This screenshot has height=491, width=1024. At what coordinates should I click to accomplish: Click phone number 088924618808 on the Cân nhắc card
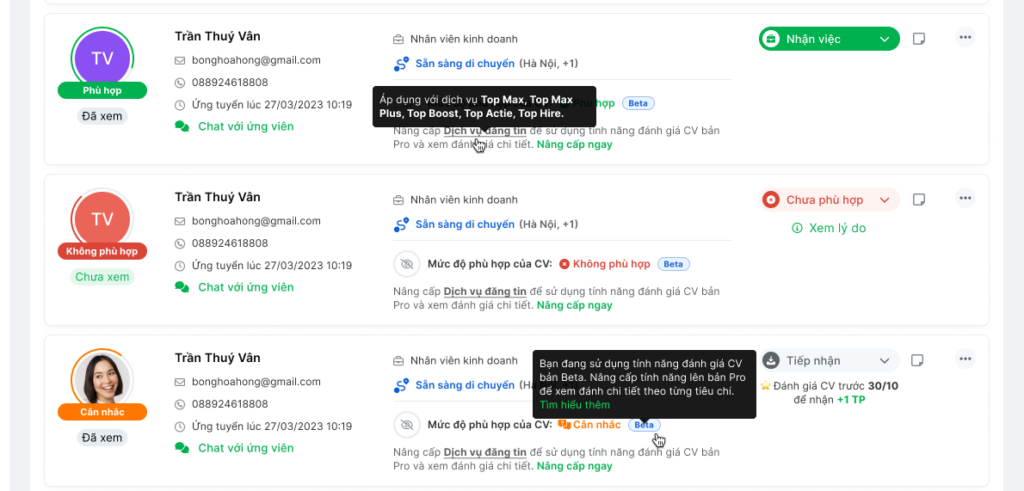click(x=230, y=404)
